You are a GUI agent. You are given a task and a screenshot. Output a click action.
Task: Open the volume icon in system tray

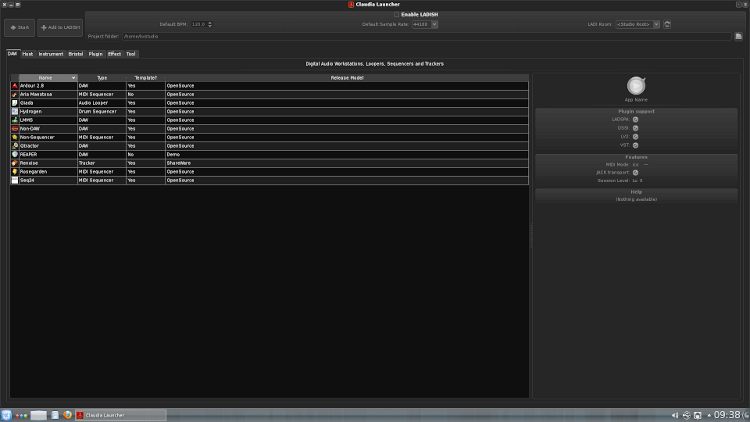tap(675, 415)
